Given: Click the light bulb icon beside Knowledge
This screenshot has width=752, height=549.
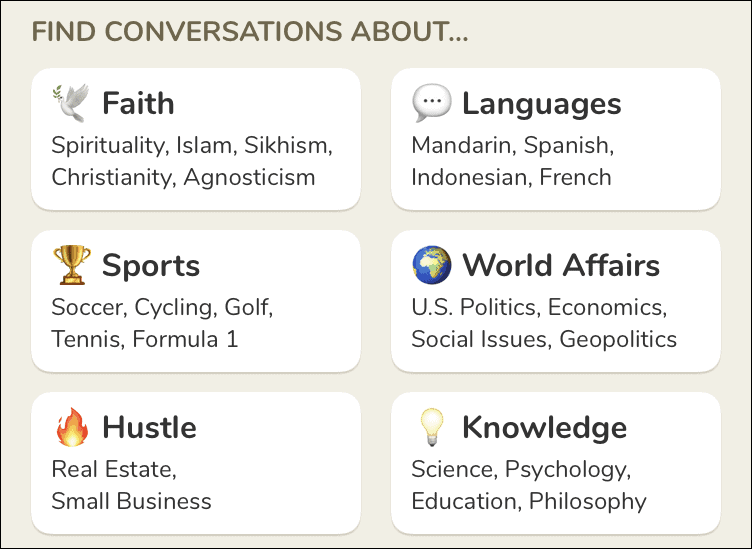Looking at the screenshot, I should (x=432, y=427).
